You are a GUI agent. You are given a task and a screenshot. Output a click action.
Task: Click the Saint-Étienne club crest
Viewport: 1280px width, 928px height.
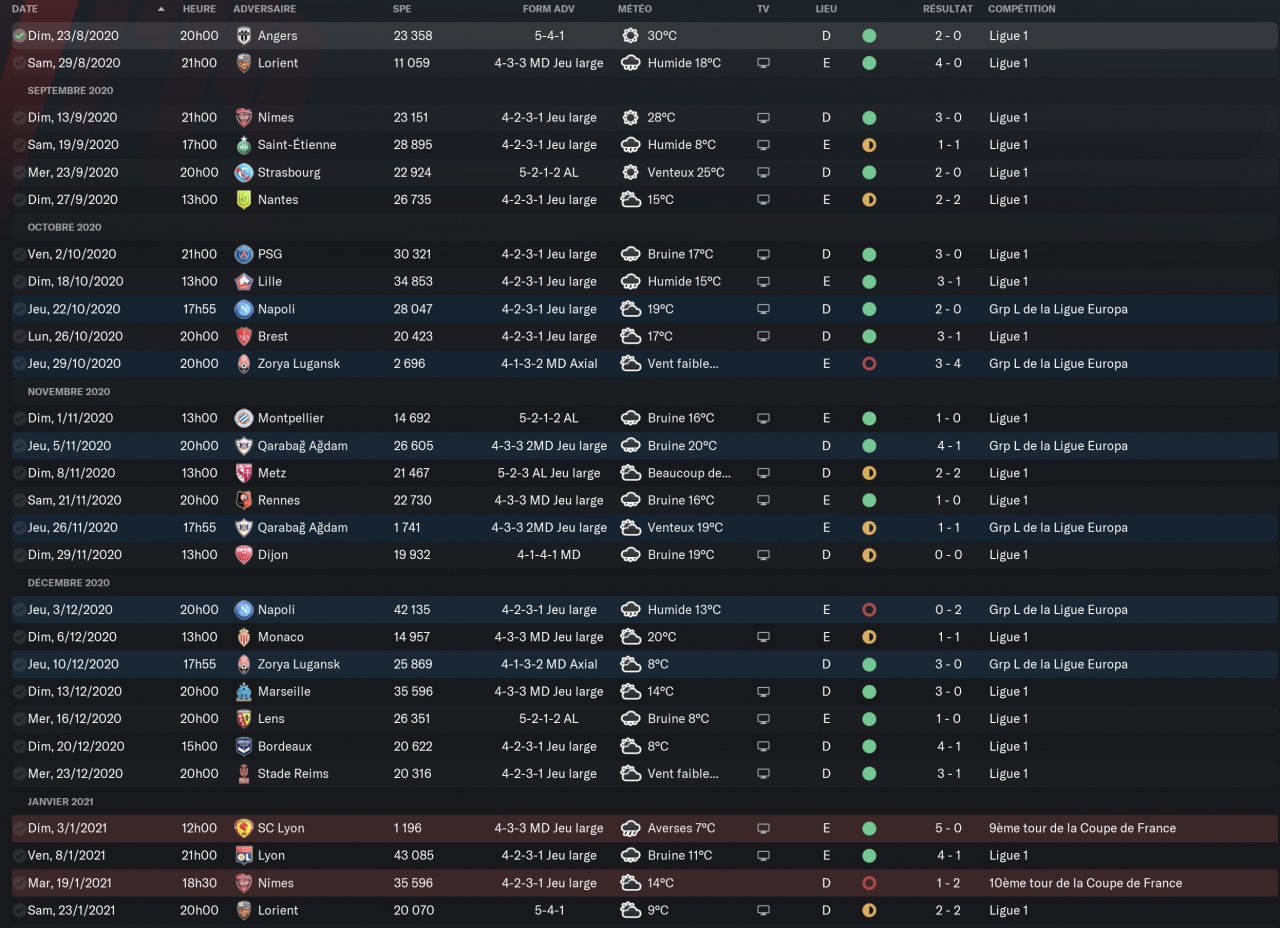(x=243, y=145)
